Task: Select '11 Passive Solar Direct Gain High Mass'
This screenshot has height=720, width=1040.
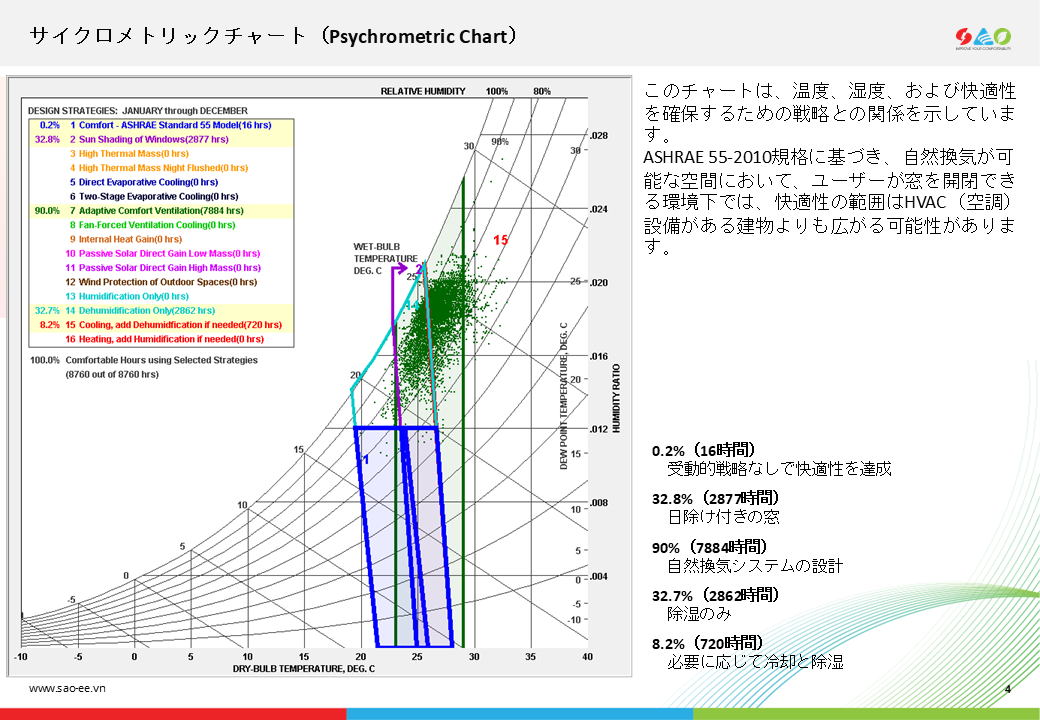Action: point(163,268)
